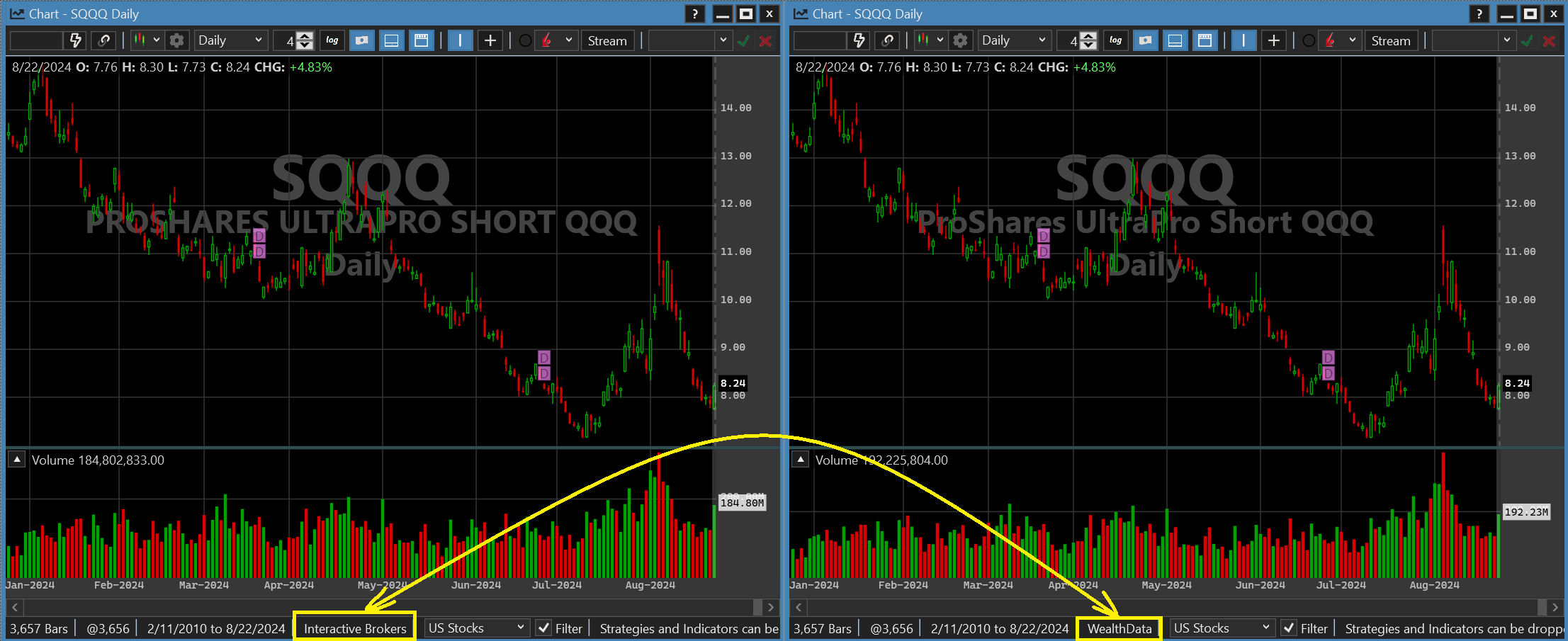Viewport: 1568px width, 641px height.
Task: Open the Daily scale dropdown in right chart
Action: pyautogui.click(x=1014, y=40)
